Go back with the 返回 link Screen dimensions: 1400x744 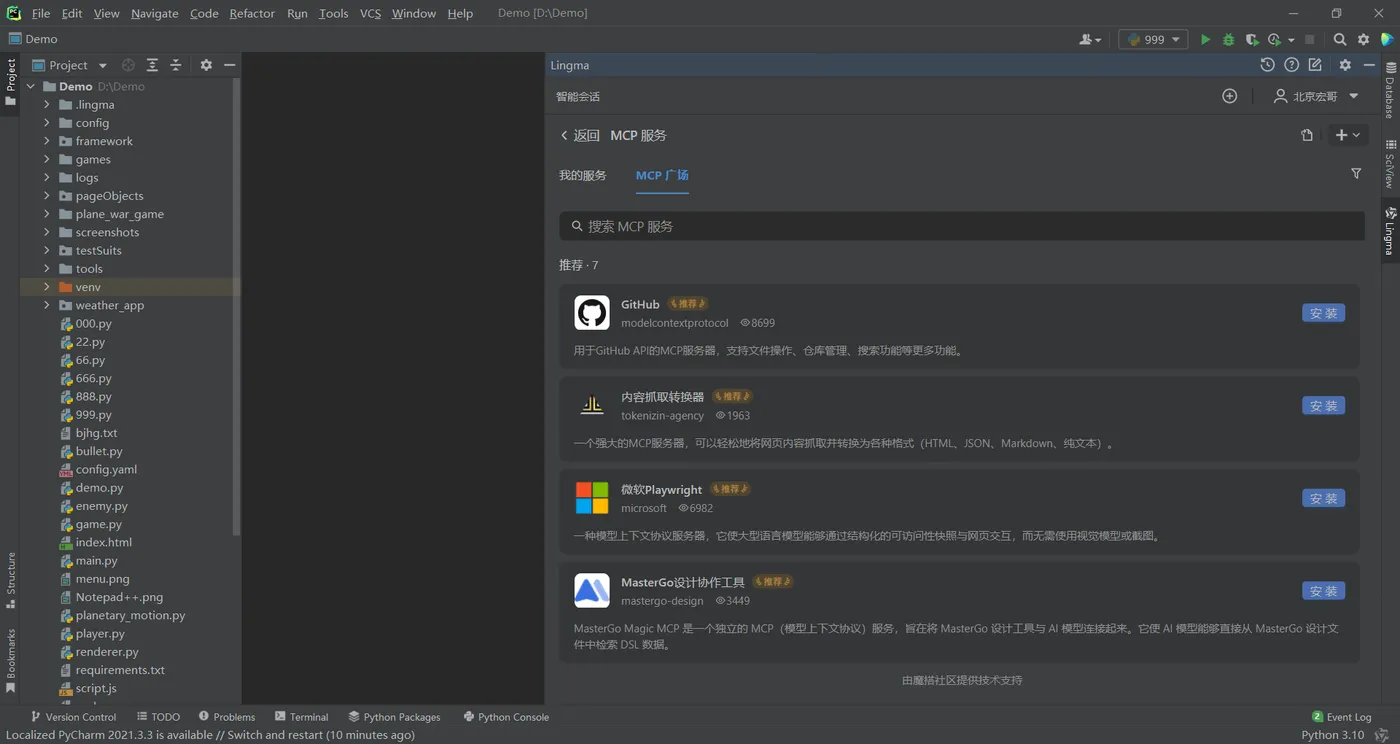(580, 135)
